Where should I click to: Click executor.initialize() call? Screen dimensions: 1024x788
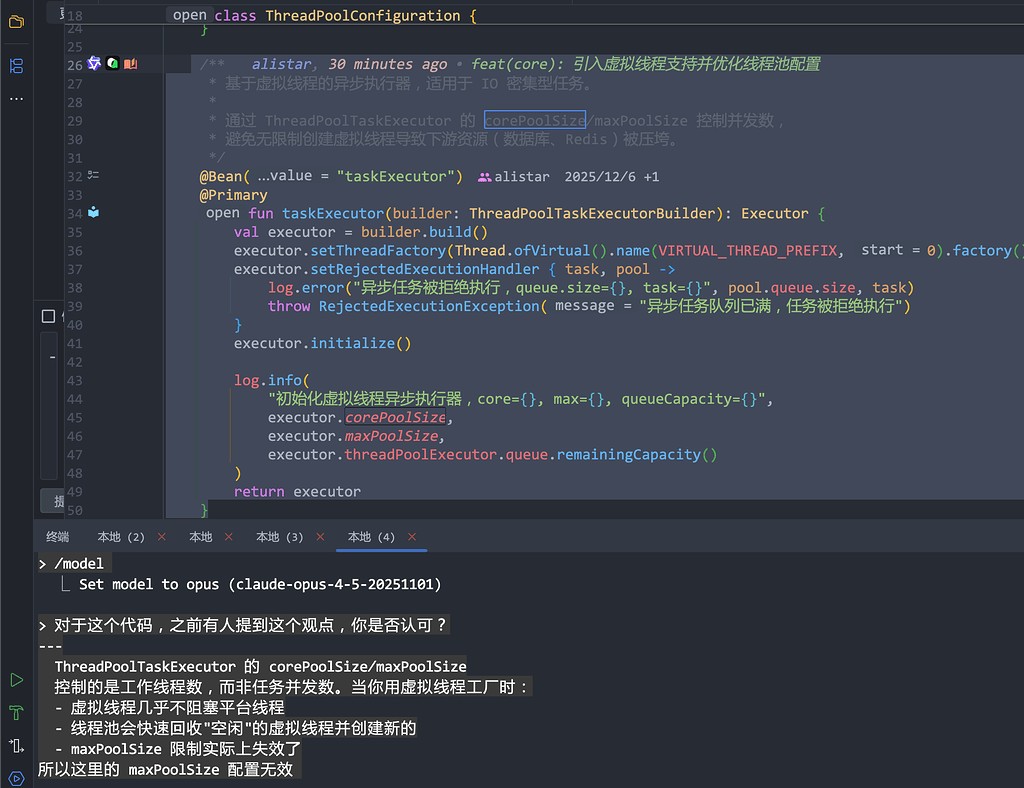point(323,343)
